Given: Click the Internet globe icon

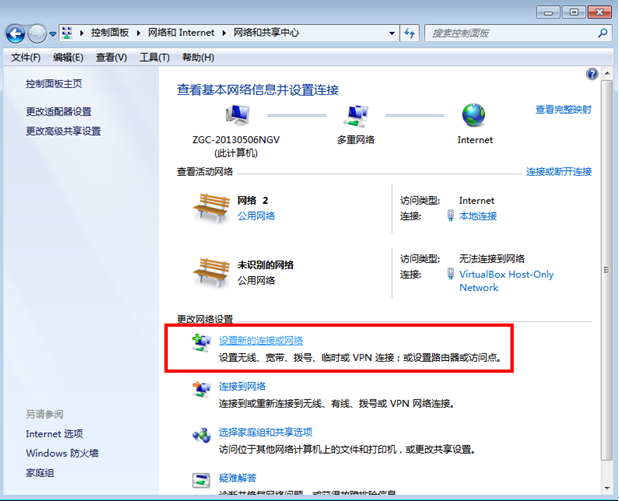Looking at the screenshot, I should [475, 114].
